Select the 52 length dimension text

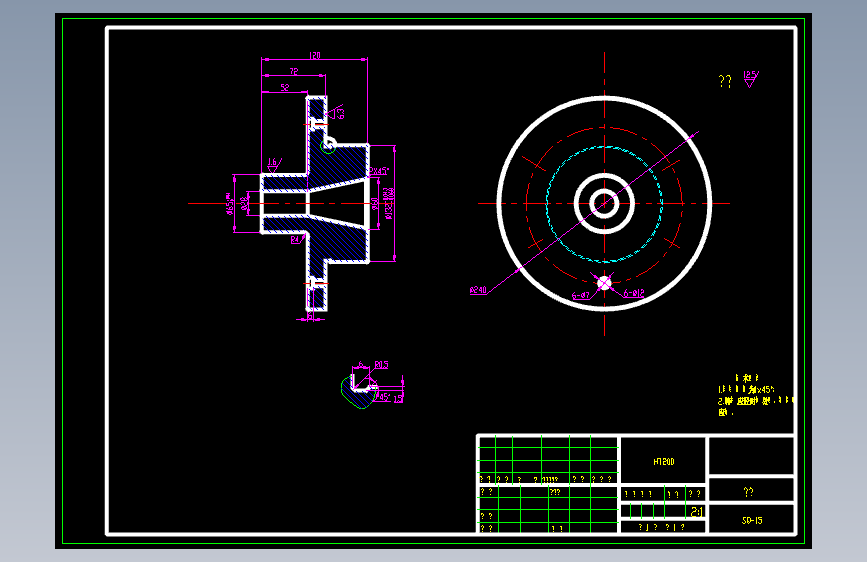[x=284, y=87]
